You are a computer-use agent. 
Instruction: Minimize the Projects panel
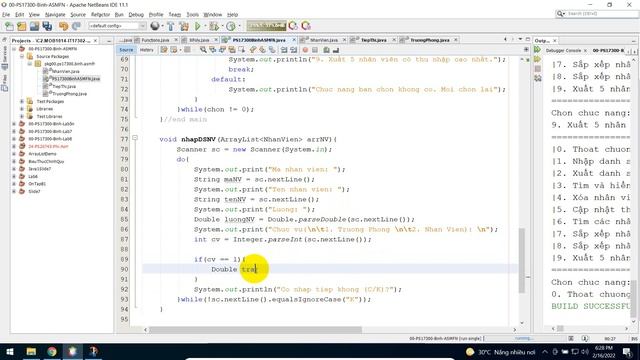coord(109,41)
